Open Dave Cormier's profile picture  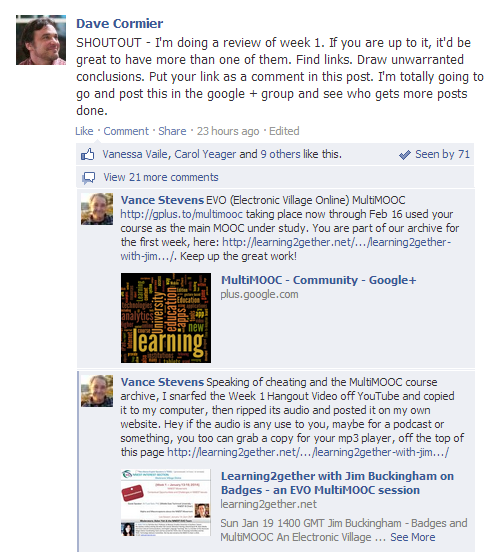[41, 40]
